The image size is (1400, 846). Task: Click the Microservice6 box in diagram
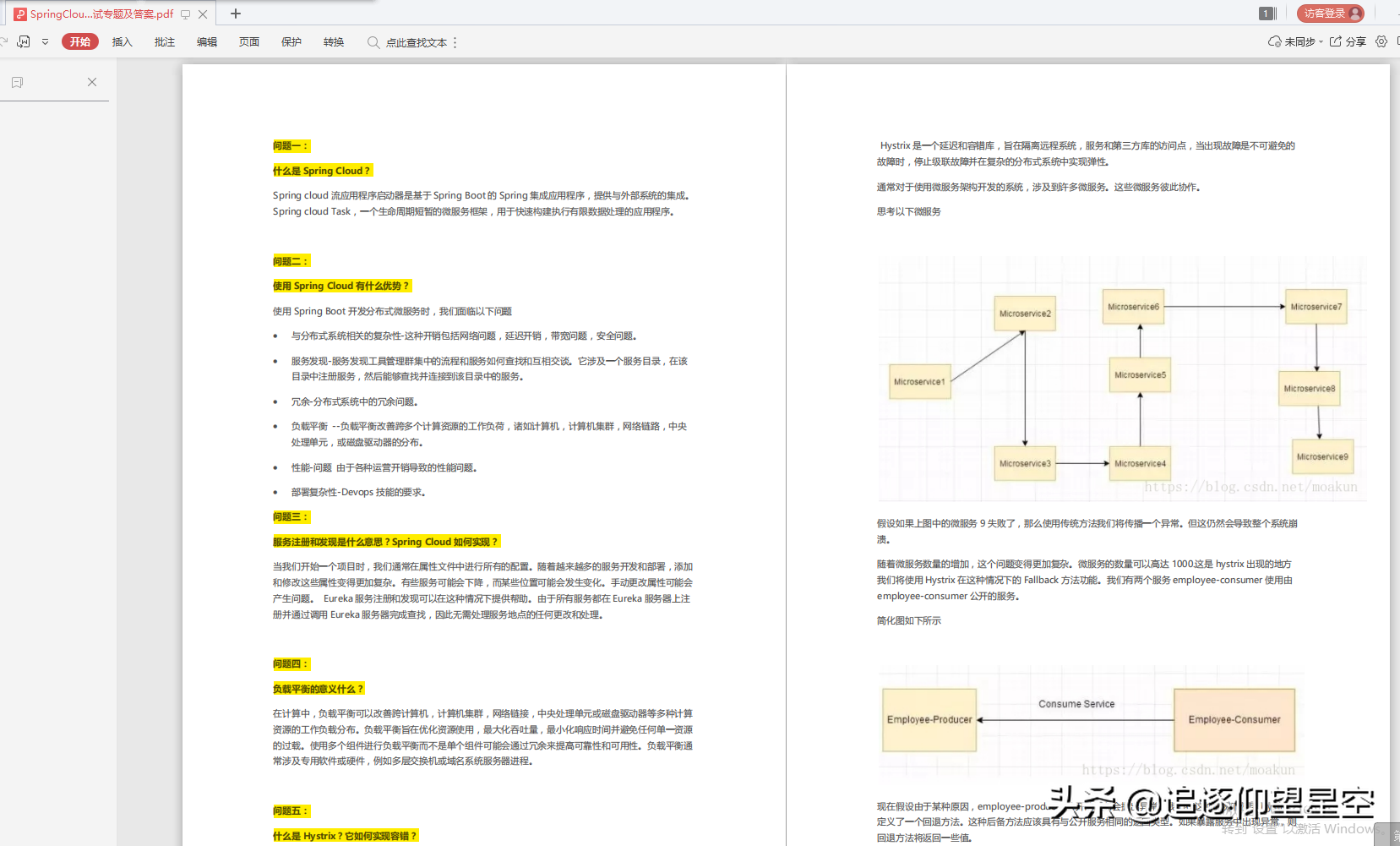(x=1133, y=307)
